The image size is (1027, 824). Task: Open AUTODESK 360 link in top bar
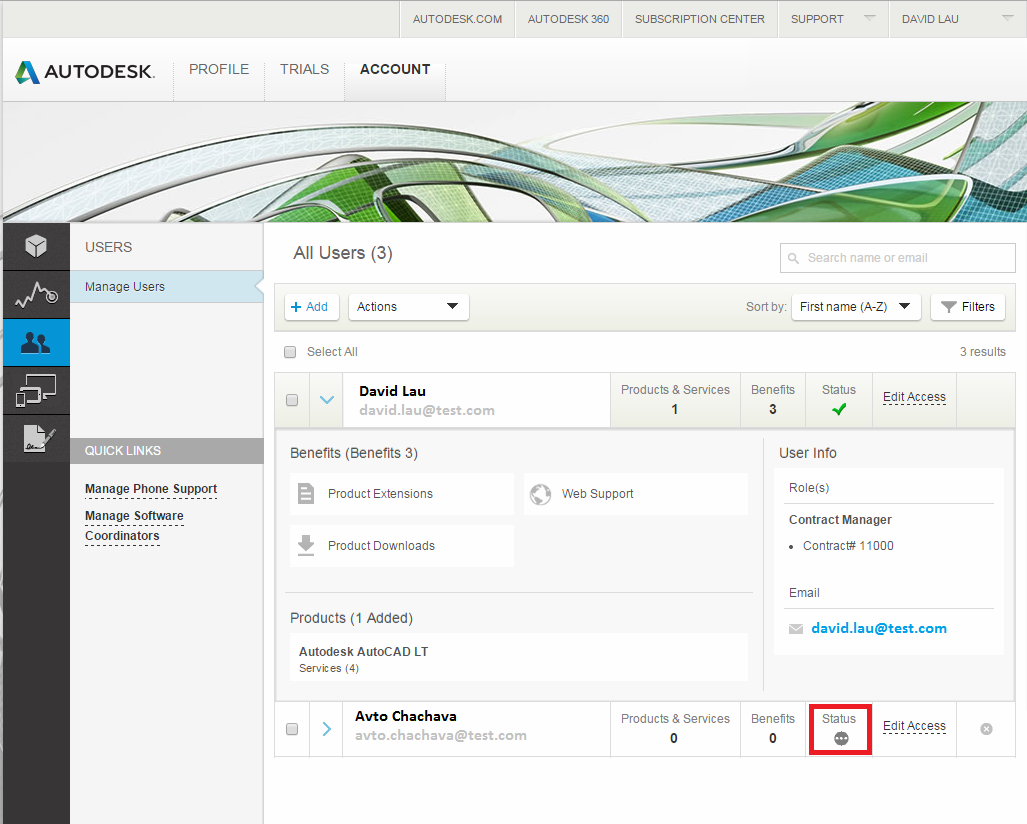click(569, 19)
